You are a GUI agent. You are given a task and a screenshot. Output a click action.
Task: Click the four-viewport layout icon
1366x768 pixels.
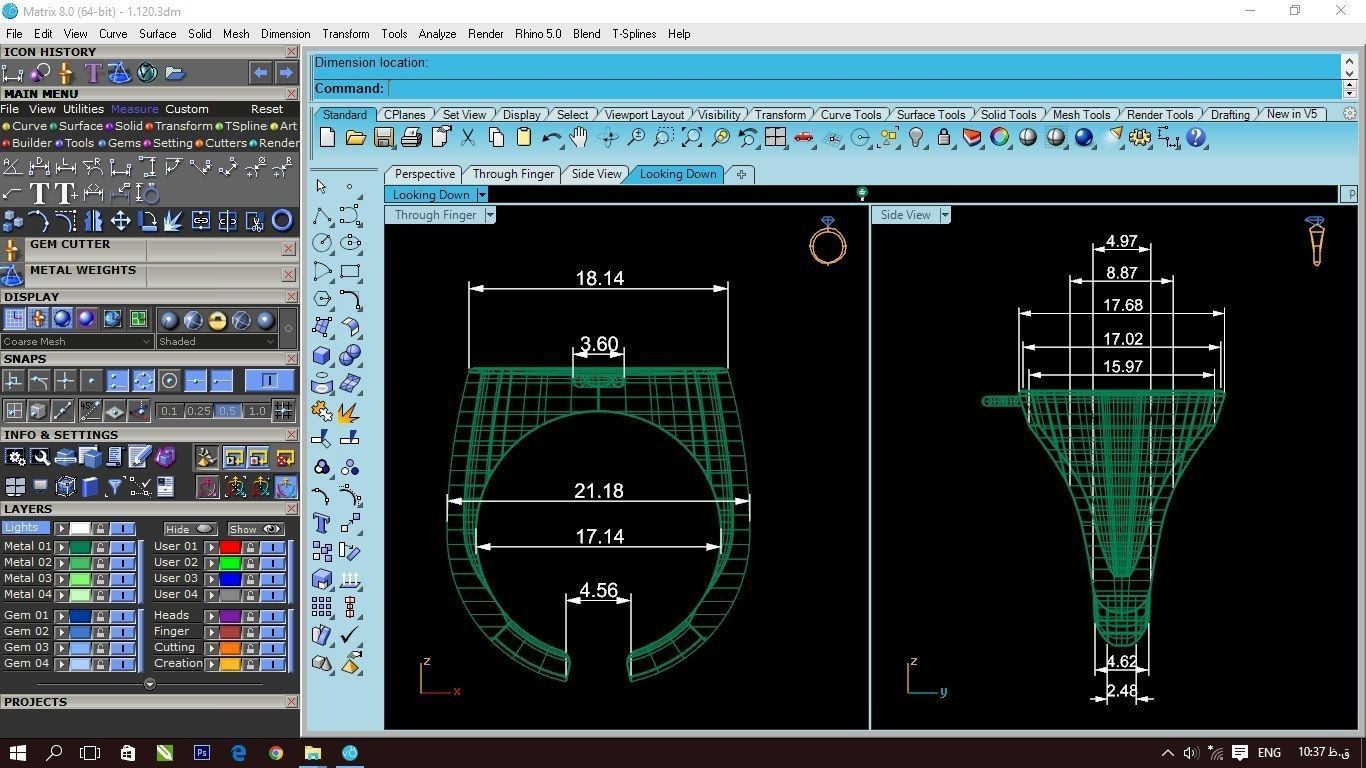(x=775, y=138)
